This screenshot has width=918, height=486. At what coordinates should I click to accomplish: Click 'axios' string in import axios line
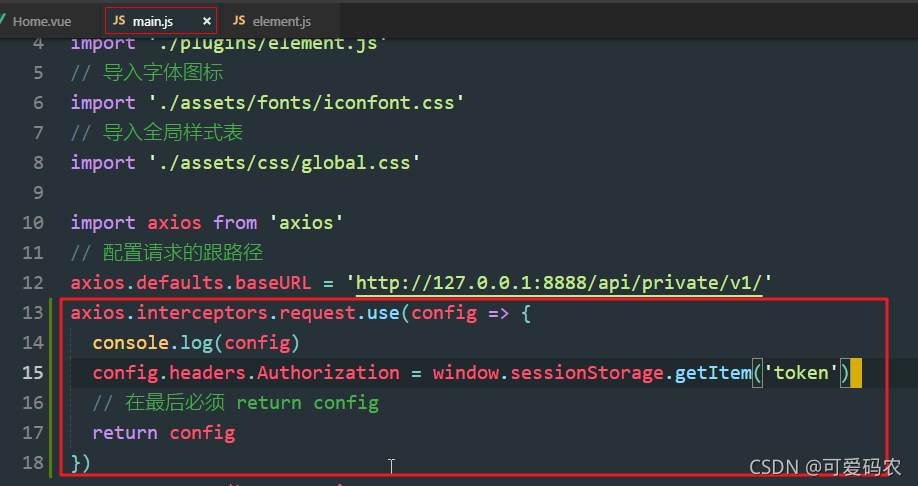pos(306,223)
